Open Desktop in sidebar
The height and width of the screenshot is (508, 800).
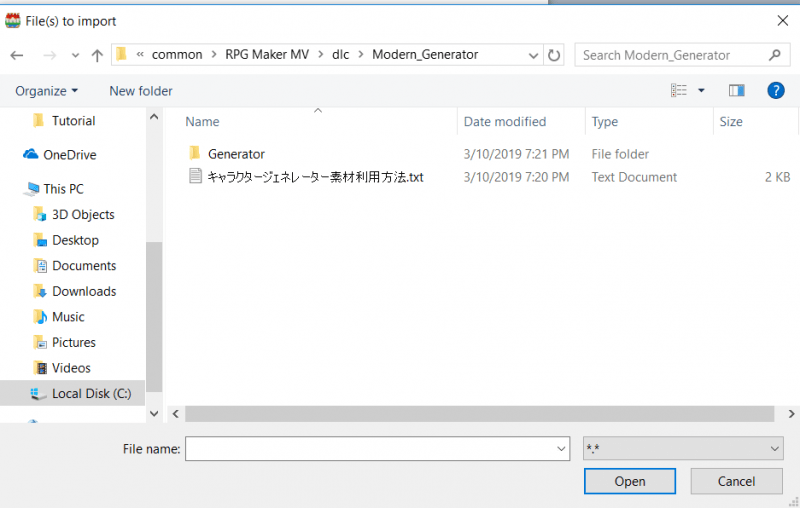coord(76,240)
